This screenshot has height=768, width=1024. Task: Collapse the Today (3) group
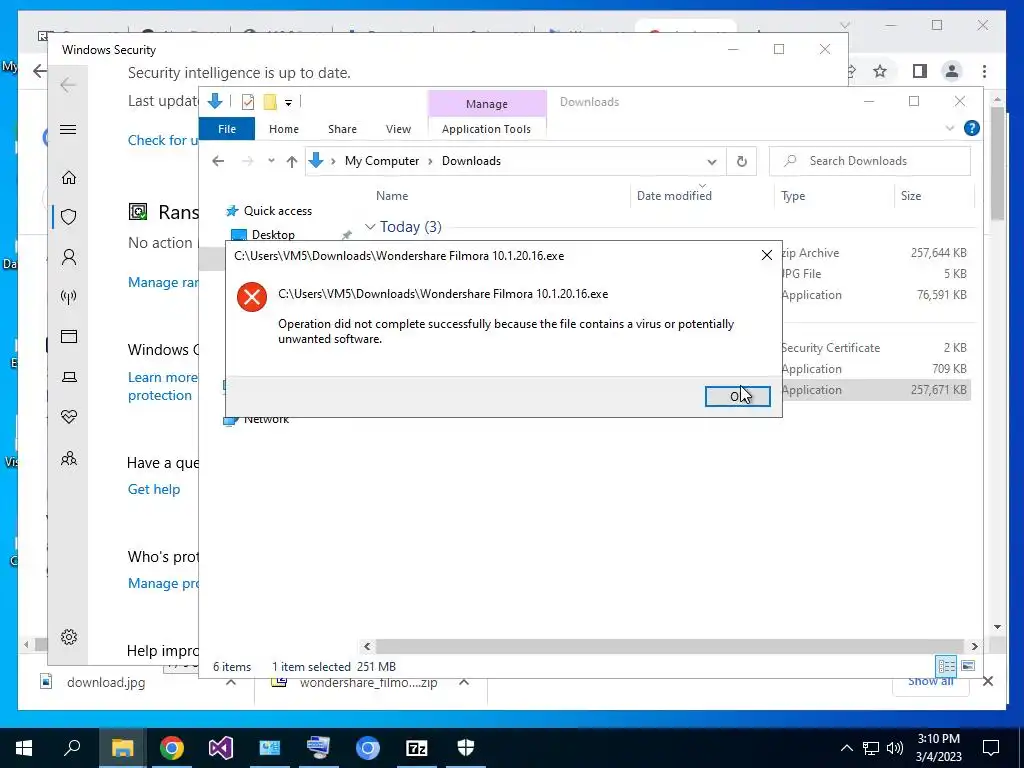point(370,227)
